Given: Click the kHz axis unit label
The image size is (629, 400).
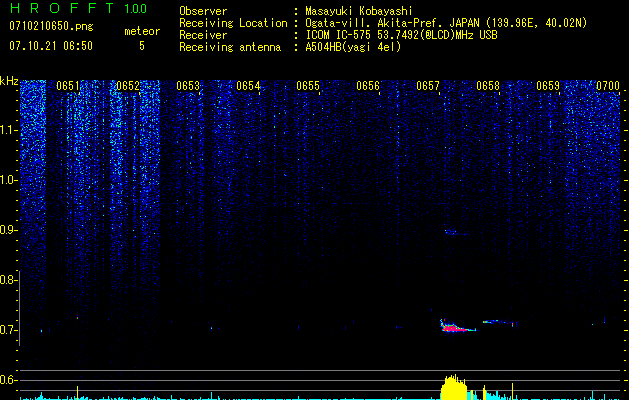Looking at the screenshot, I should click(9, 81).
